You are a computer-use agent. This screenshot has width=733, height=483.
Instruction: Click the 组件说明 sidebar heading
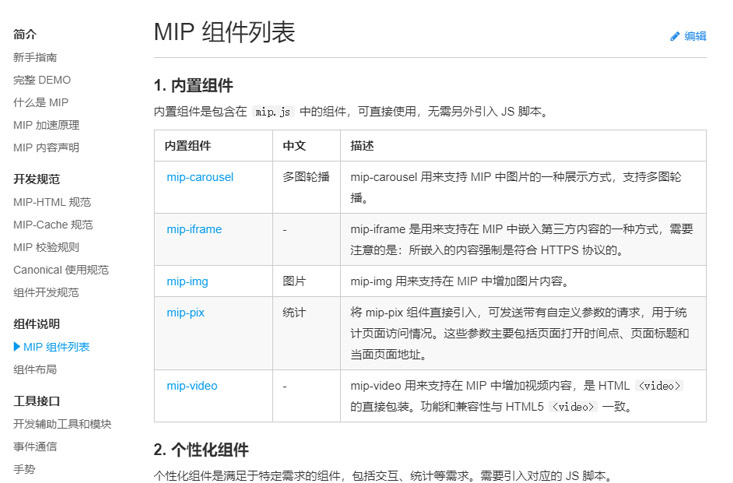click(x=36, y=324)
